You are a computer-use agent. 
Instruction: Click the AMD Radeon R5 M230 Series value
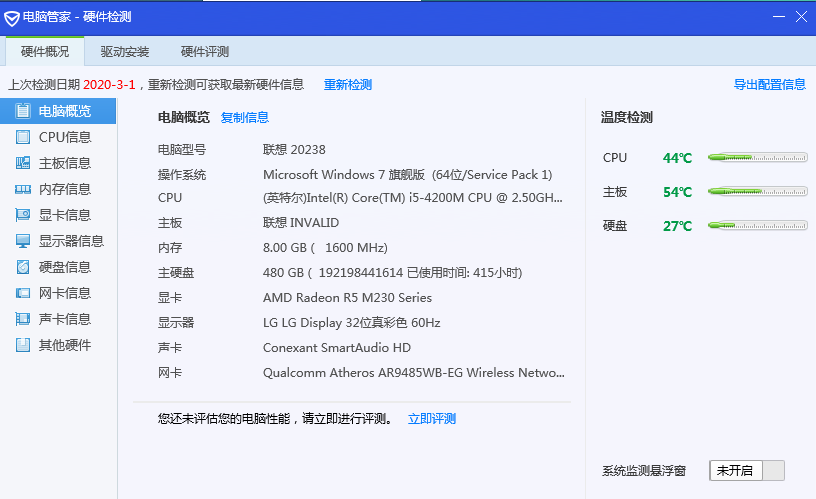(347, 298)
